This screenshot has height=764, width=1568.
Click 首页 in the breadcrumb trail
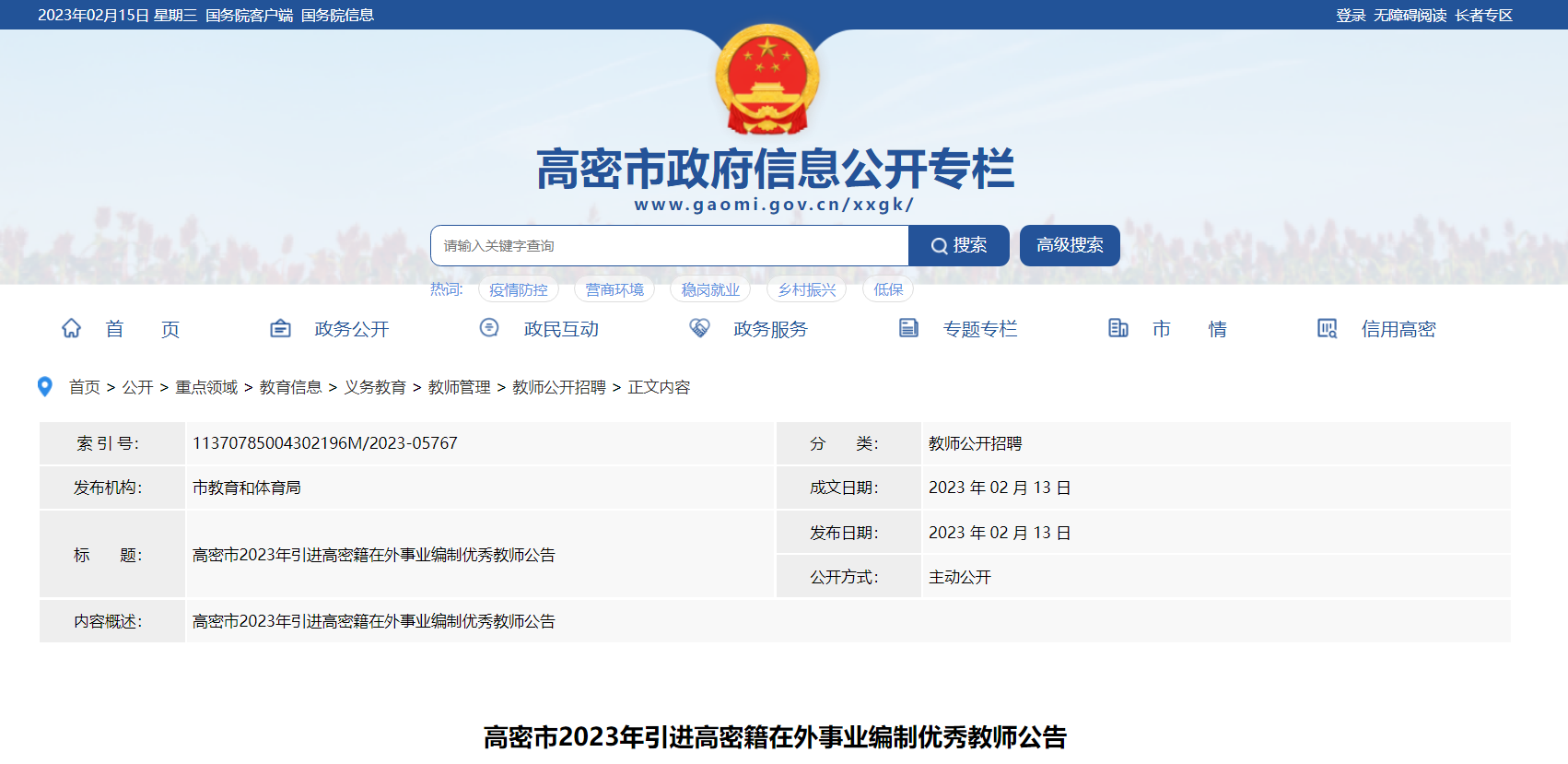[85, 387]
